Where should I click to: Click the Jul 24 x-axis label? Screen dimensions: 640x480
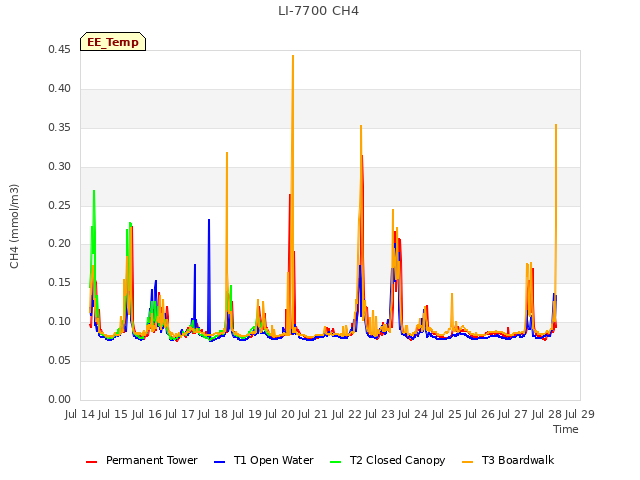click(413, 414)
